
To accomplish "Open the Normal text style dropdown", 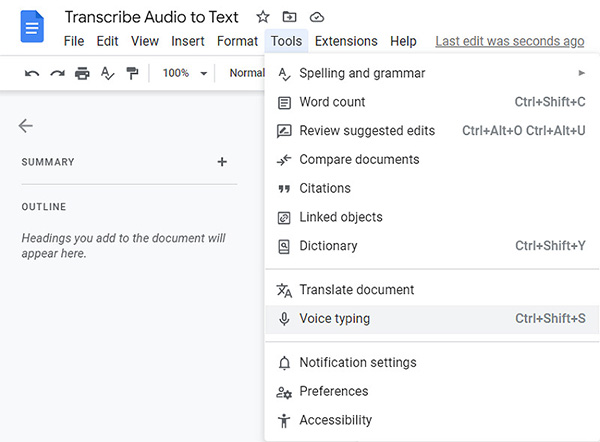I will (247, 73).
